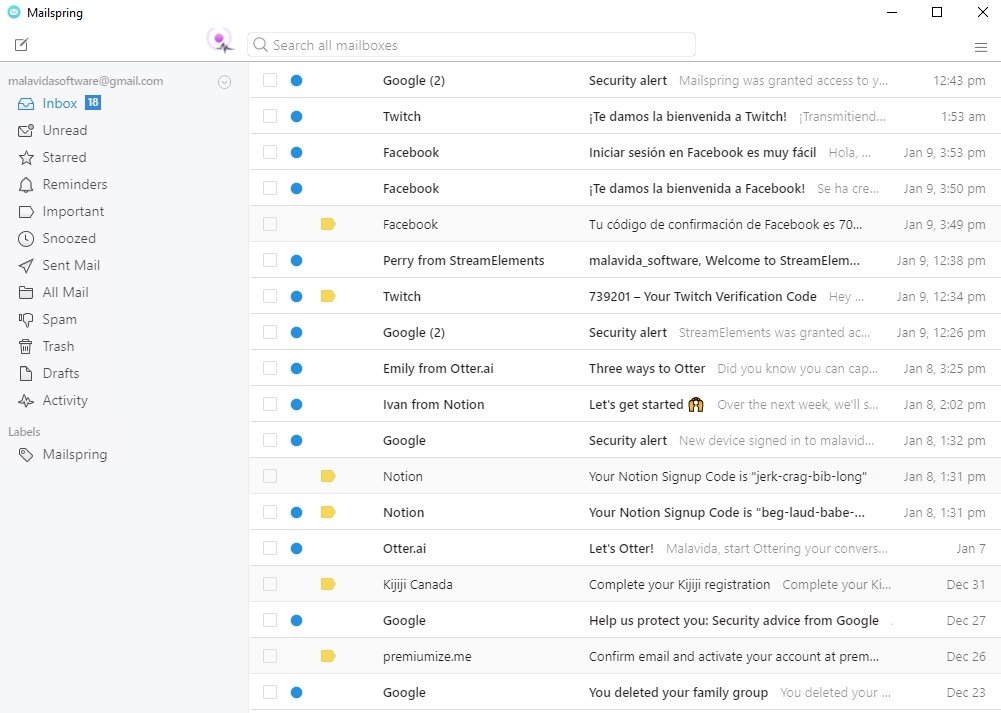Click unread blue dot on Emily from Otter.ai email

pos(296,368)
